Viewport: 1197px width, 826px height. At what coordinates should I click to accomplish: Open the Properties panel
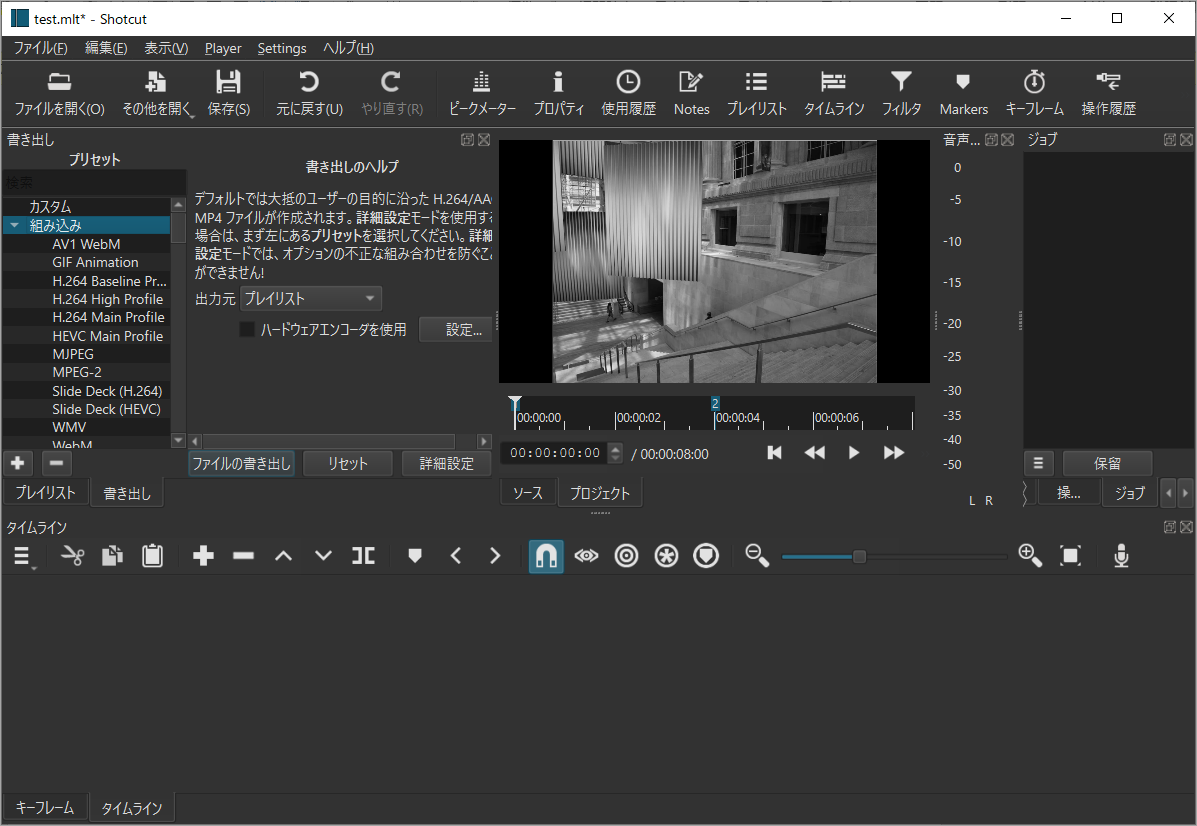[558, 93]
